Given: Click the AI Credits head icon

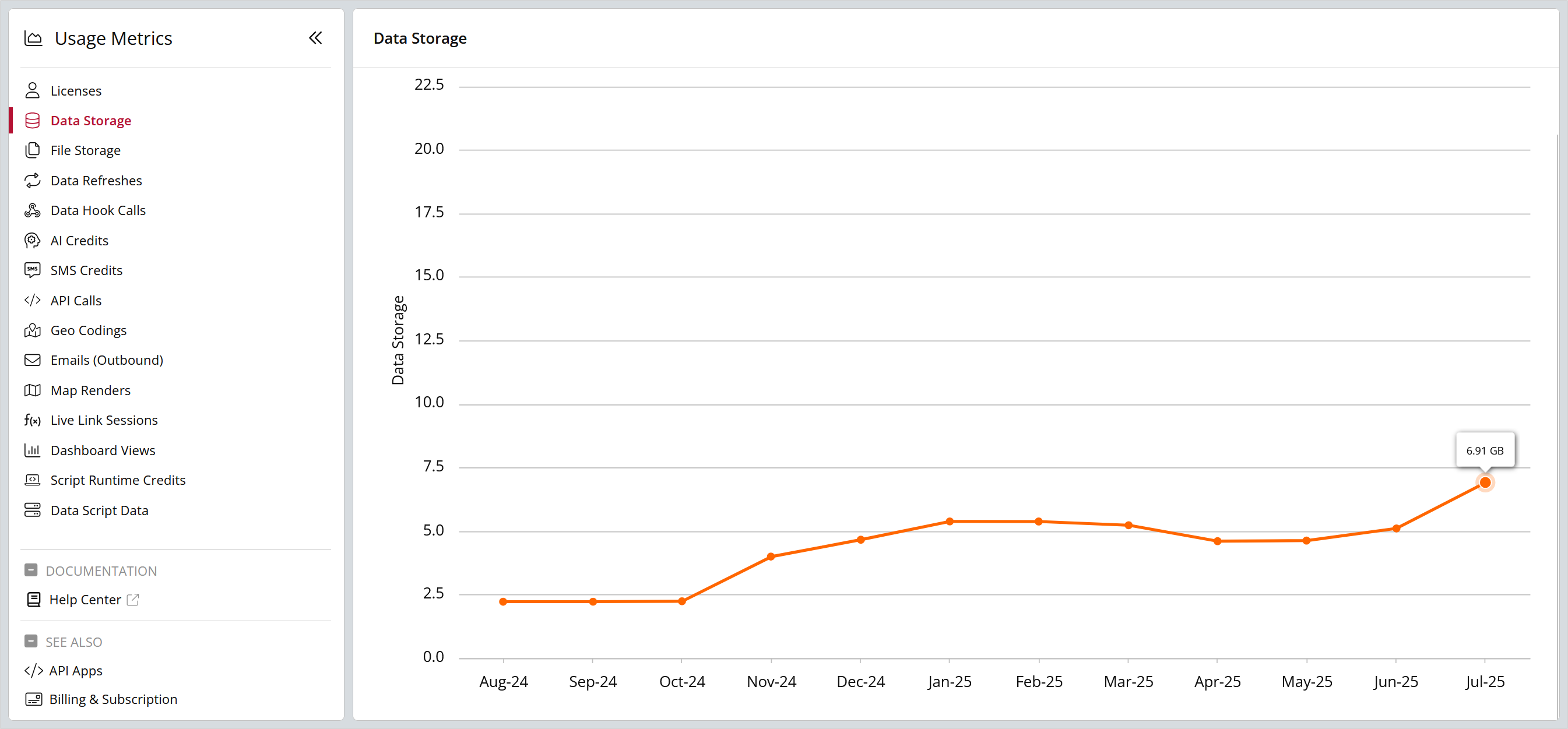Looking at the screenshot, I should 32,240.
